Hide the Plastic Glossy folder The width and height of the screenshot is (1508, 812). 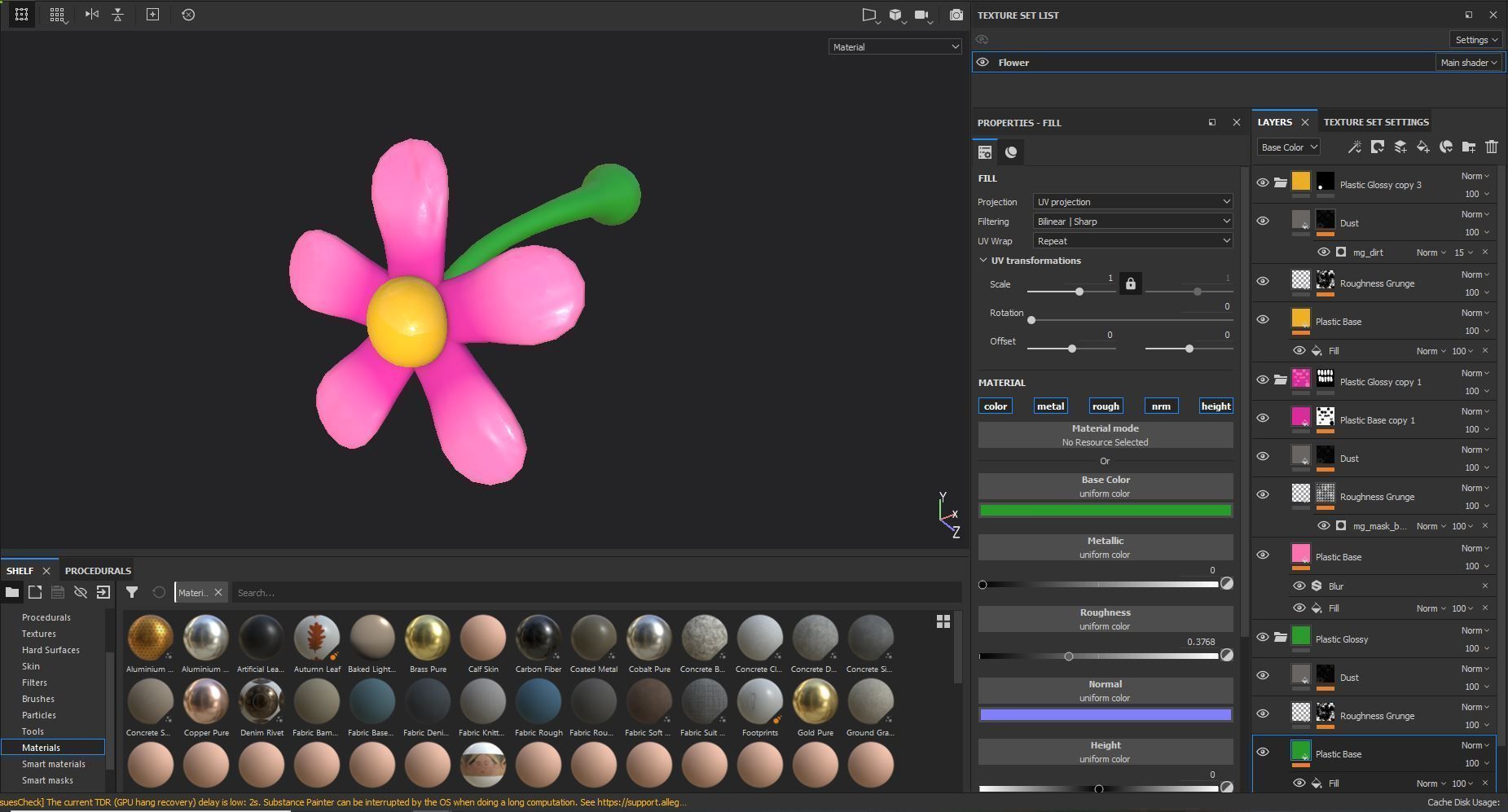(x=1263, y=638)
